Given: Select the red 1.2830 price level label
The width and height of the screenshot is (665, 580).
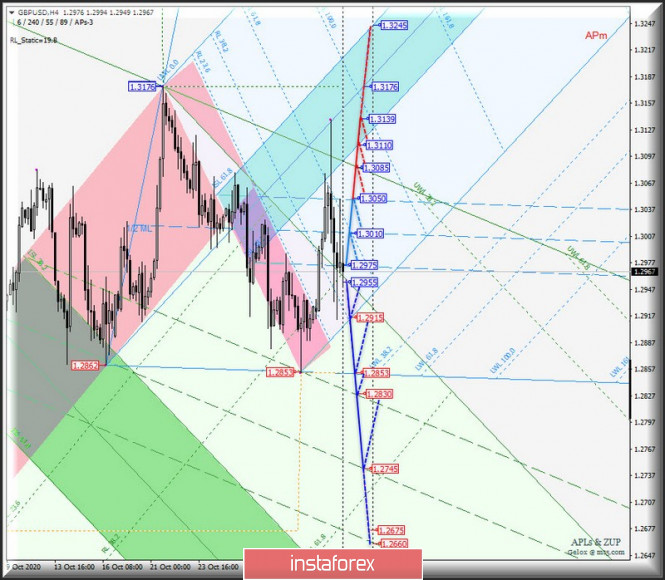Looking at the screenshot, I should [x=379, y=394].
